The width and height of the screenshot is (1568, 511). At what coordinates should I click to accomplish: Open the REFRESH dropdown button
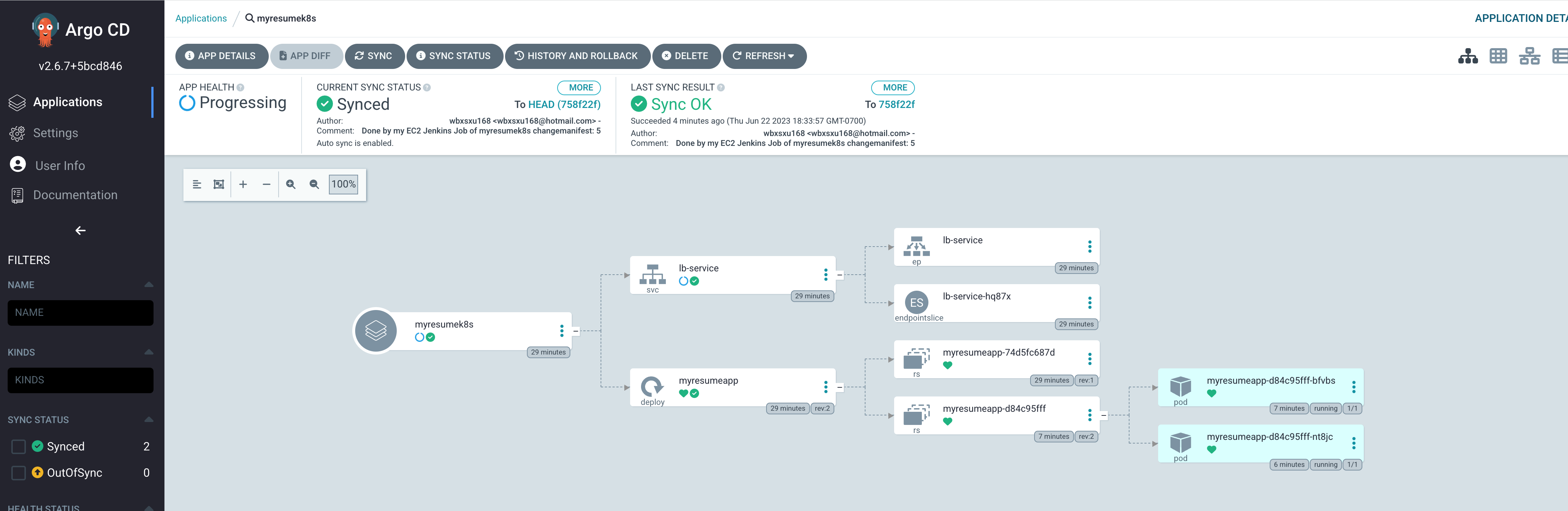(x=764, y=56)
